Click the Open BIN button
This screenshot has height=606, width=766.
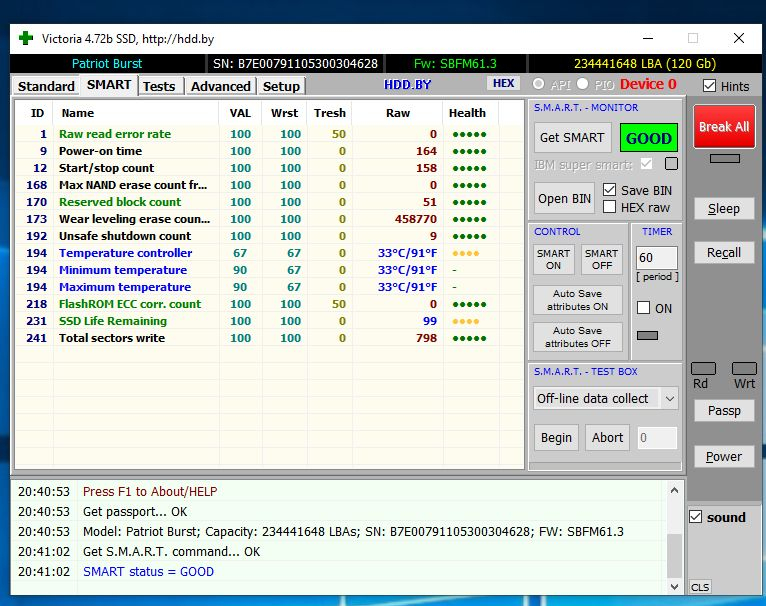click(565, 198)
